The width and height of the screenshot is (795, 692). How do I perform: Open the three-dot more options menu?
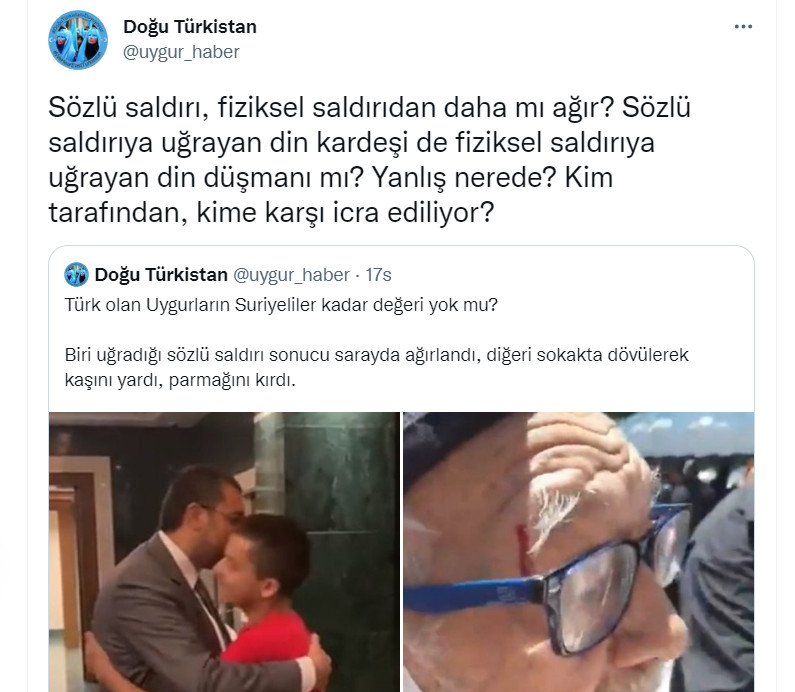click(743, 27)
